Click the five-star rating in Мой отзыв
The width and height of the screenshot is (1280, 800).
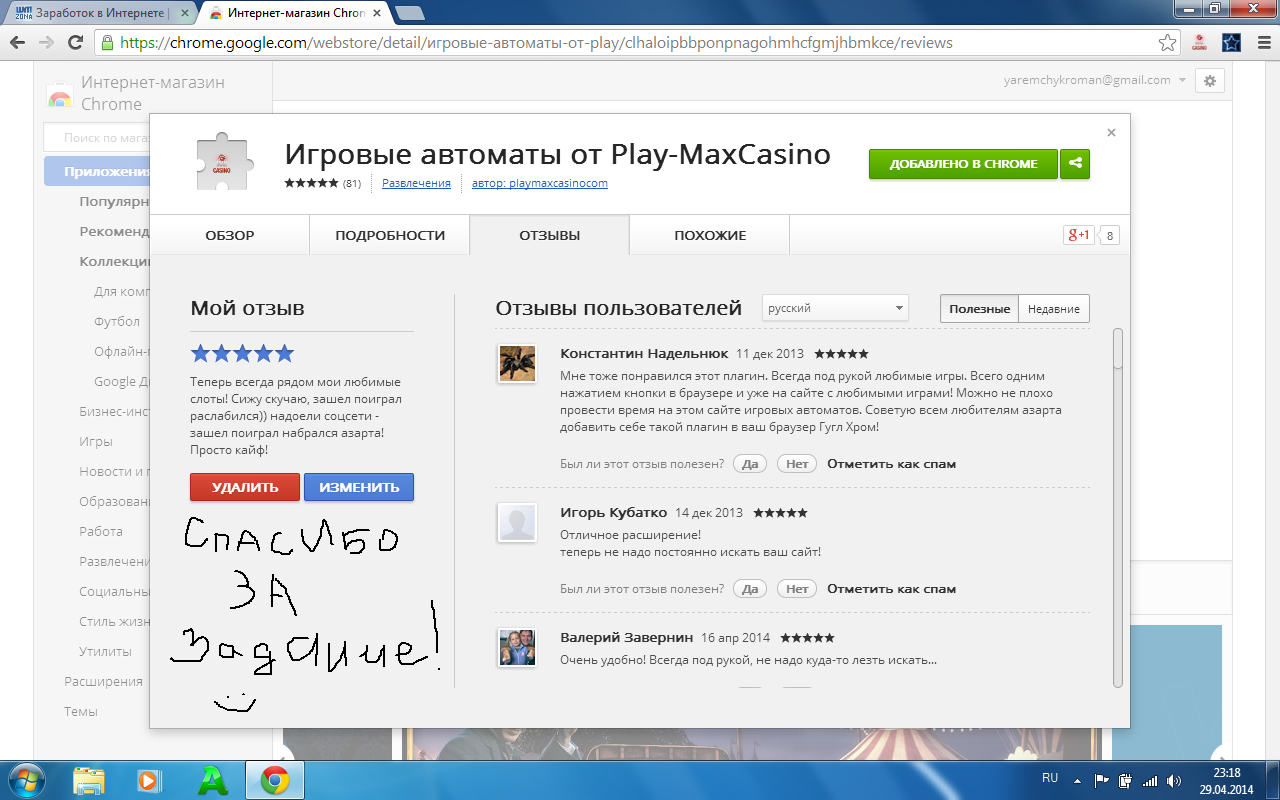(x=242, y=353)
